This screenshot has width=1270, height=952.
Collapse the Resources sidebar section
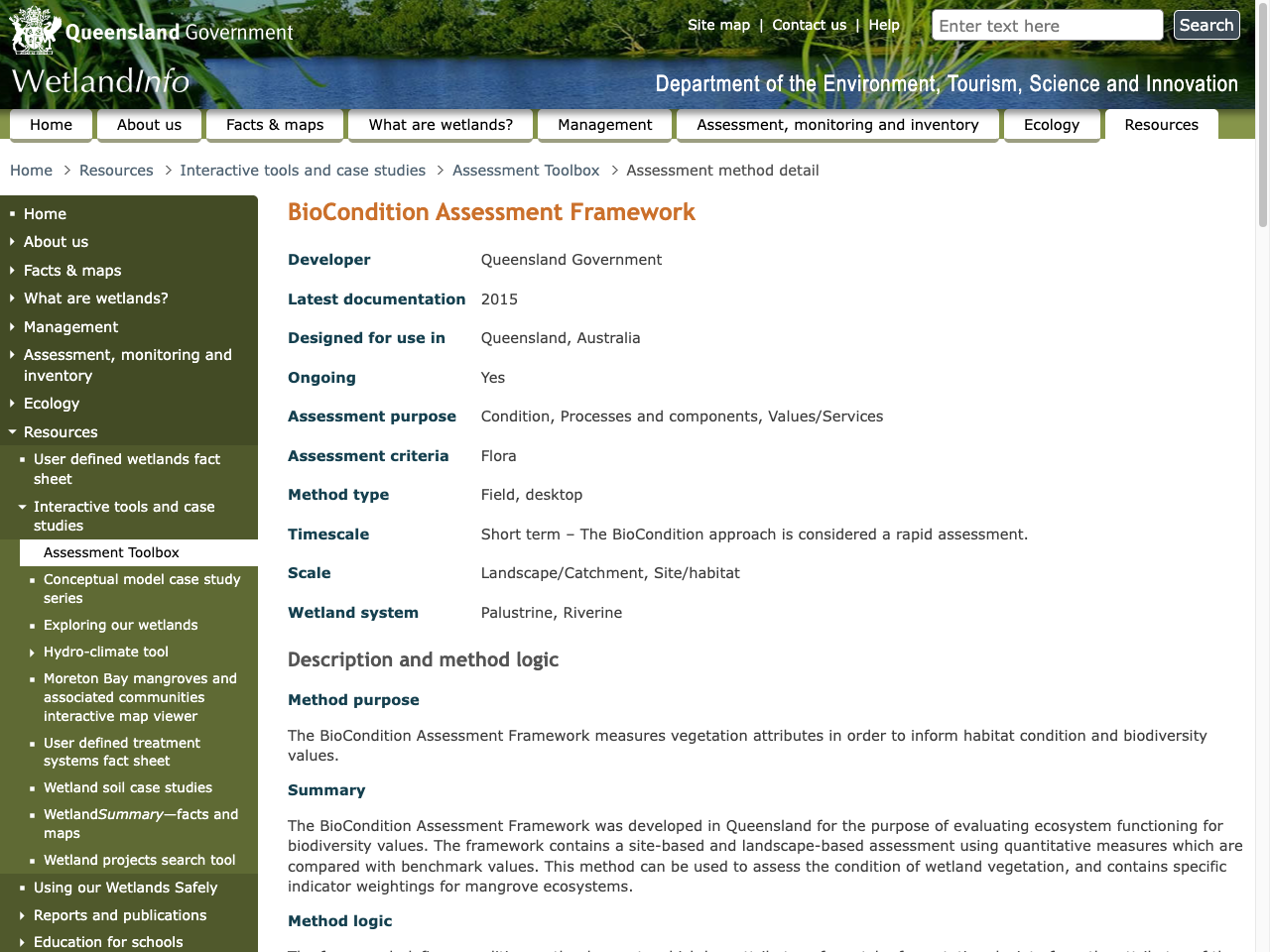[61, 432]
